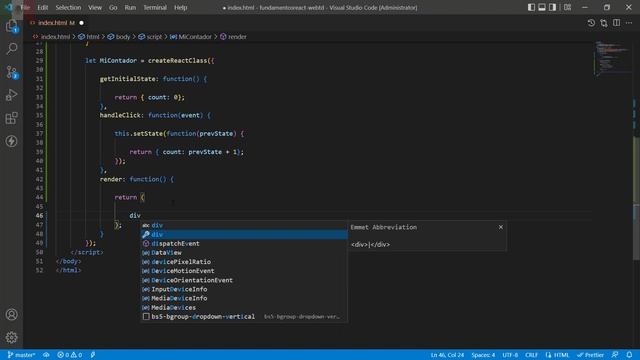Choose DeviceMotionEvent suggestion

(244, 271)
